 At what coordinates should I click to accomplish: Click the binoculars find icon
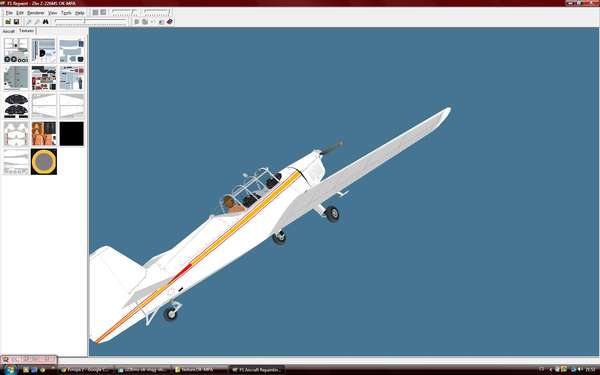(46, 22)
